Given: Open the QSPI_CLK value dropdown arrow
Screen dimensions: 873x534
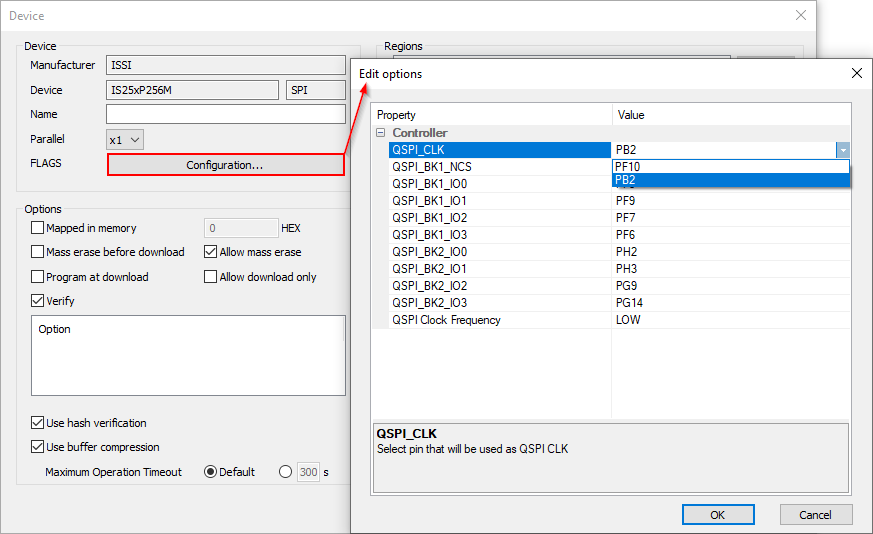Looking at the screenshot, I should (x=842, y=150).
